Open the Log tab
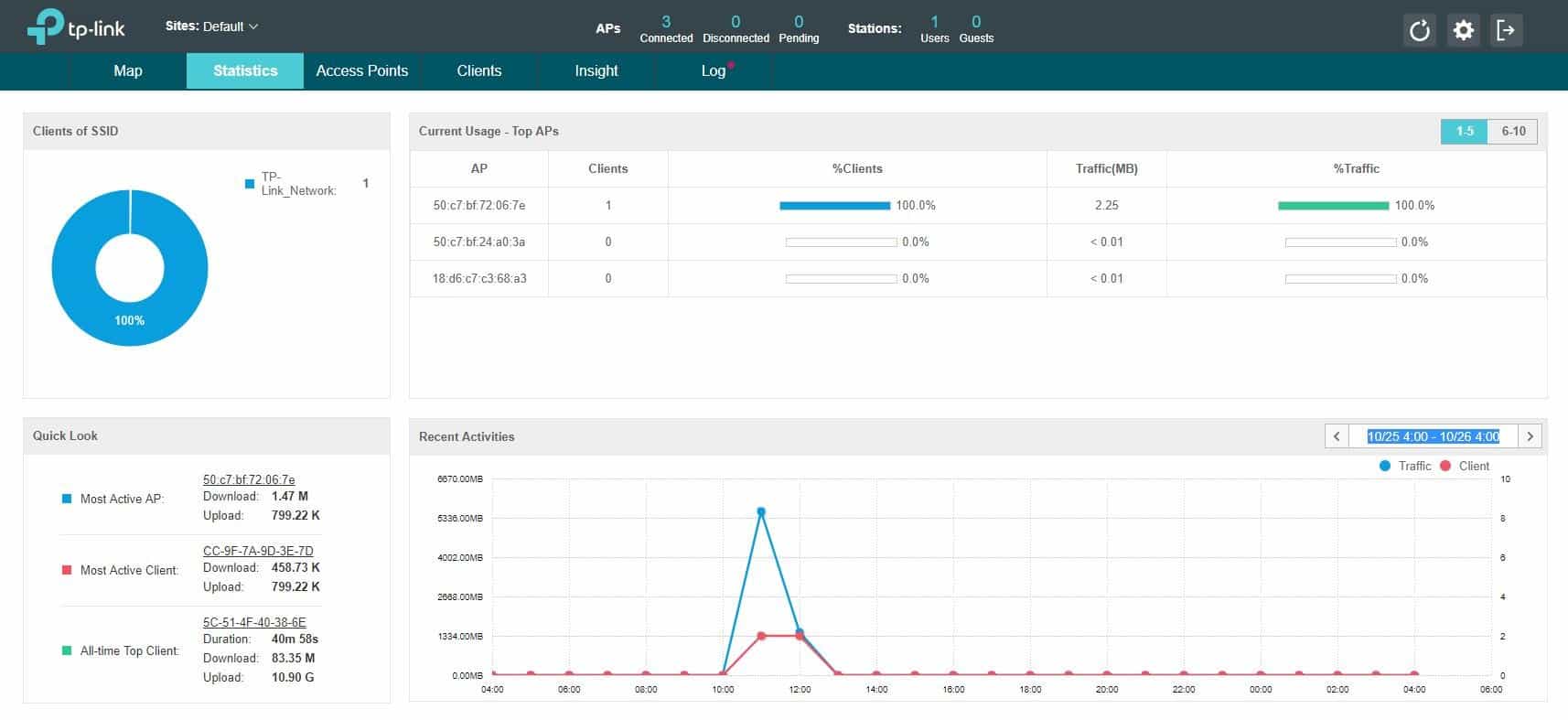 (x=714, y=70)
